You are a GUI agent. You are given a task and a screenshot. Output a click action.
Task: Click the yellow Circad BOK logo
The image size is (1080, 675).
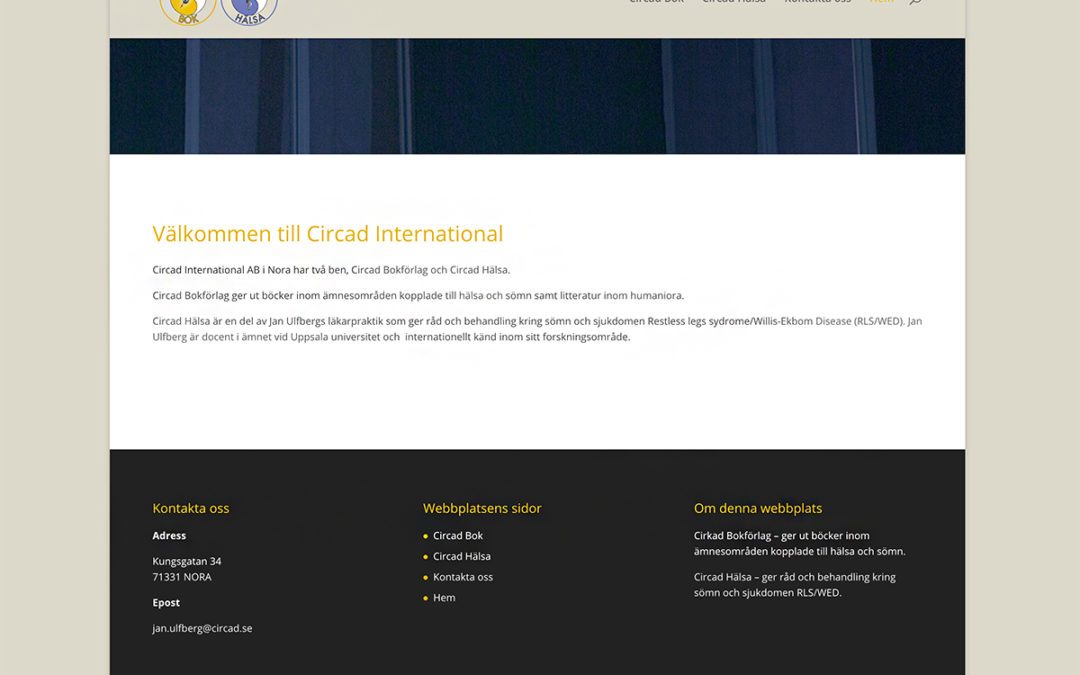click(187, 11)
